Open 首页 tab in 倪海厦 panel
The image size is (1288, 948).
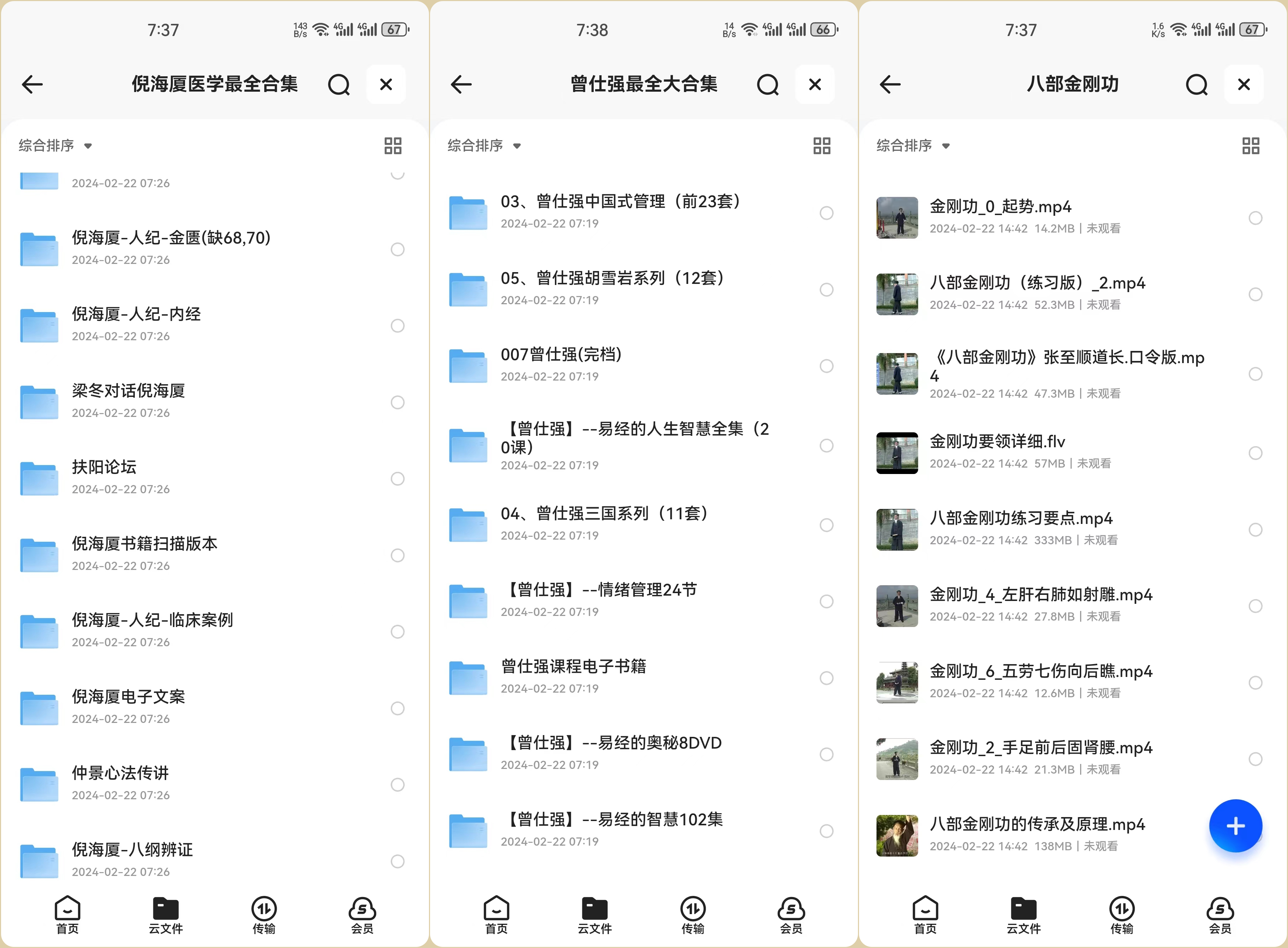[68, 915]
